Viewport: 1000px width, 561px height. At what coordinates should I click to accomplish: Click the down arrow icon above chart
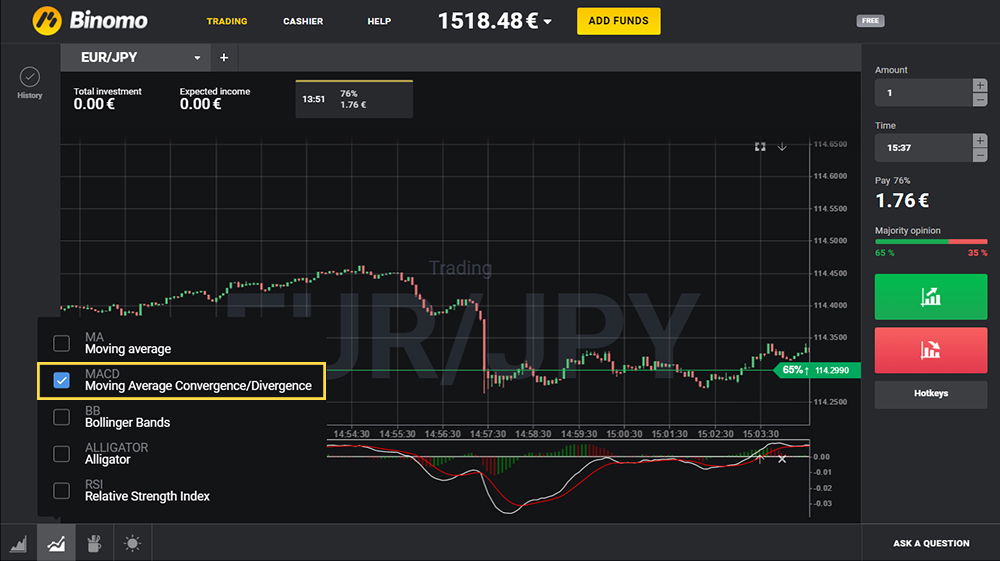782,147
